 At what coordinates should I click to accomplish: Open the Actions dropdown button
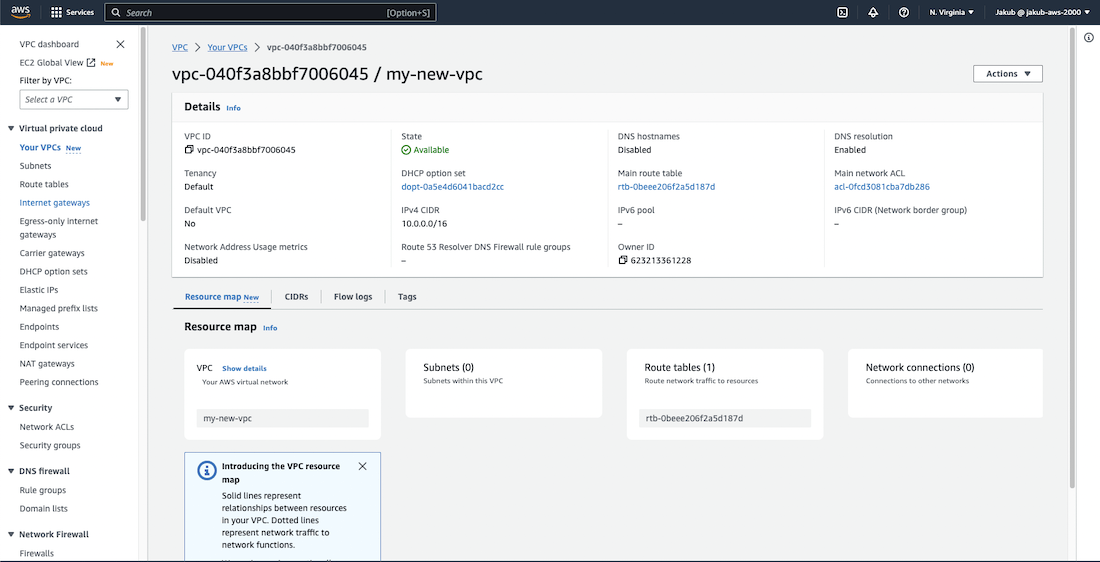(x=1007, y=74)
